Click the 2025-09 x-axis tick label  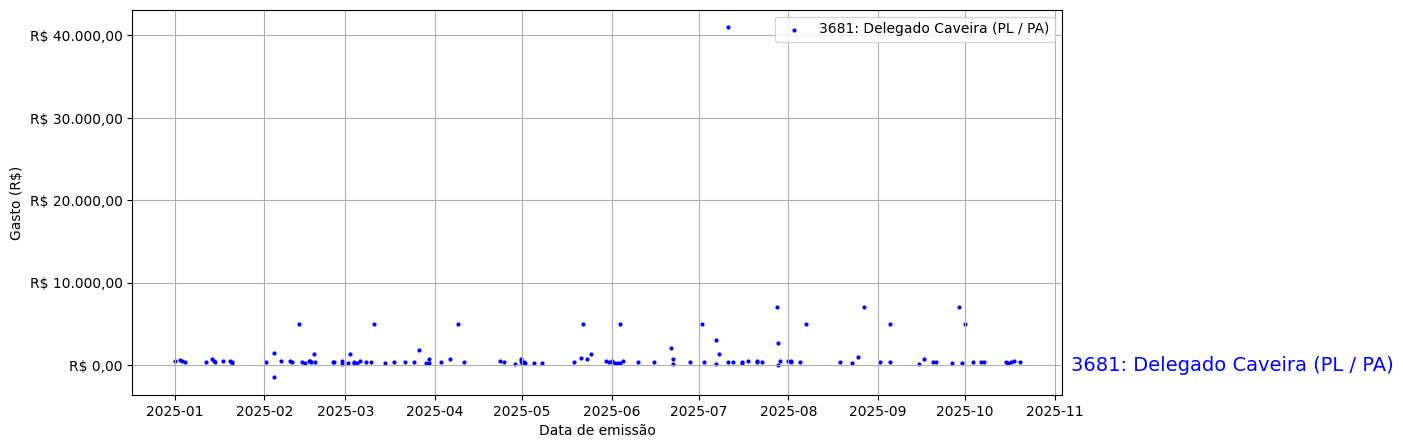point(878,410)
